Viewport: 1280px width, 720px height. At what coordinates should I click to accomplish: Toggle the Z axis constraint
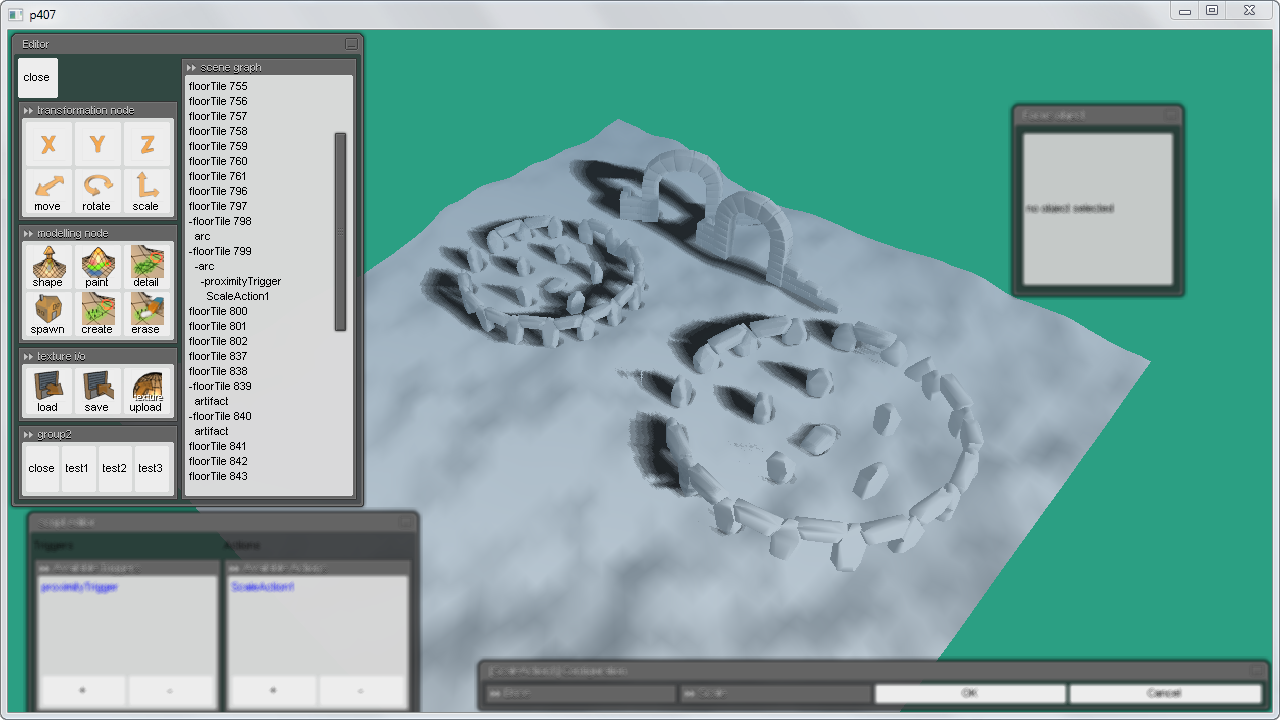pos(146,144)
